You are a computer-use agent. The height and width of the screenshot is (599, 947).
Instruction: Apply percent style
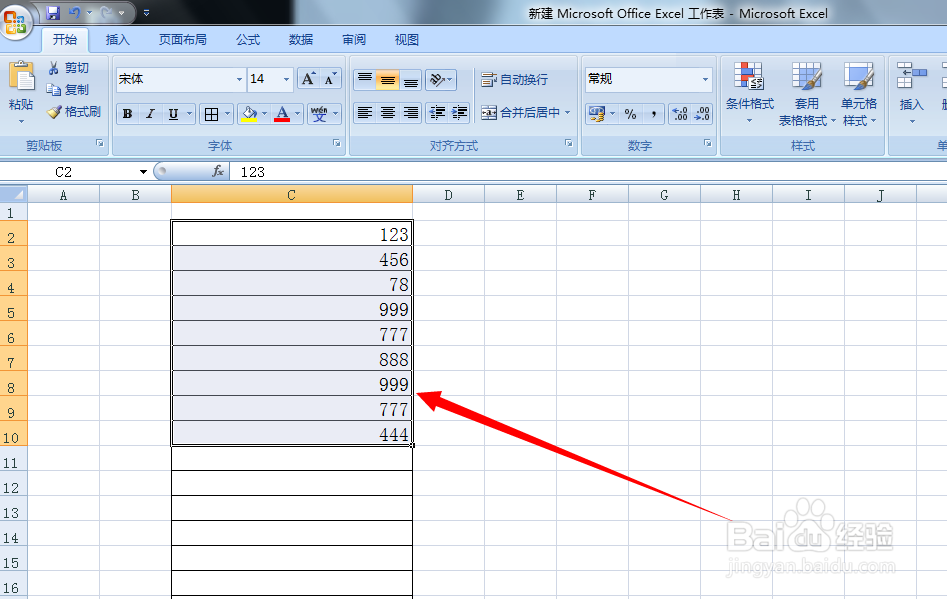(631, 114)
